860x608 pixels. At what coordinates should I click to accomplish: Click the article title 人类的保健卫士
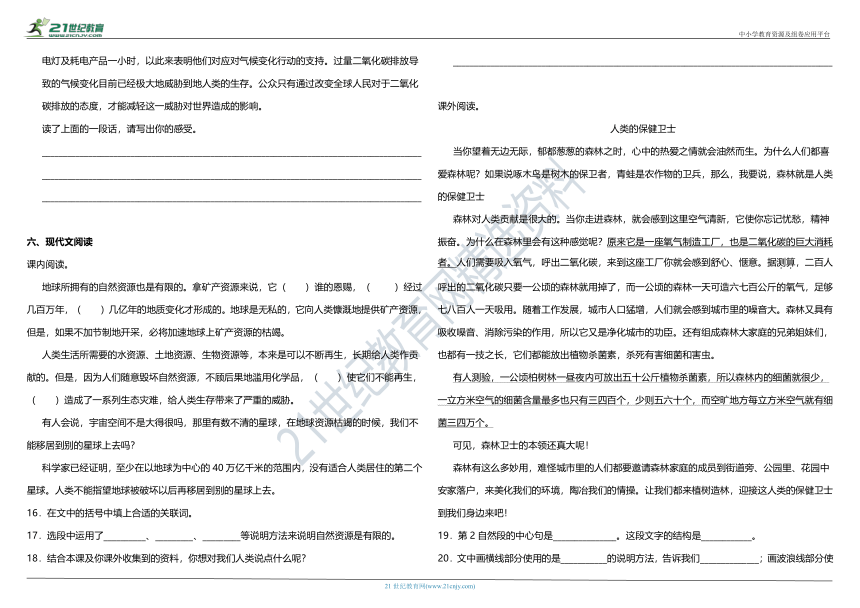click(x=643, y=129)
